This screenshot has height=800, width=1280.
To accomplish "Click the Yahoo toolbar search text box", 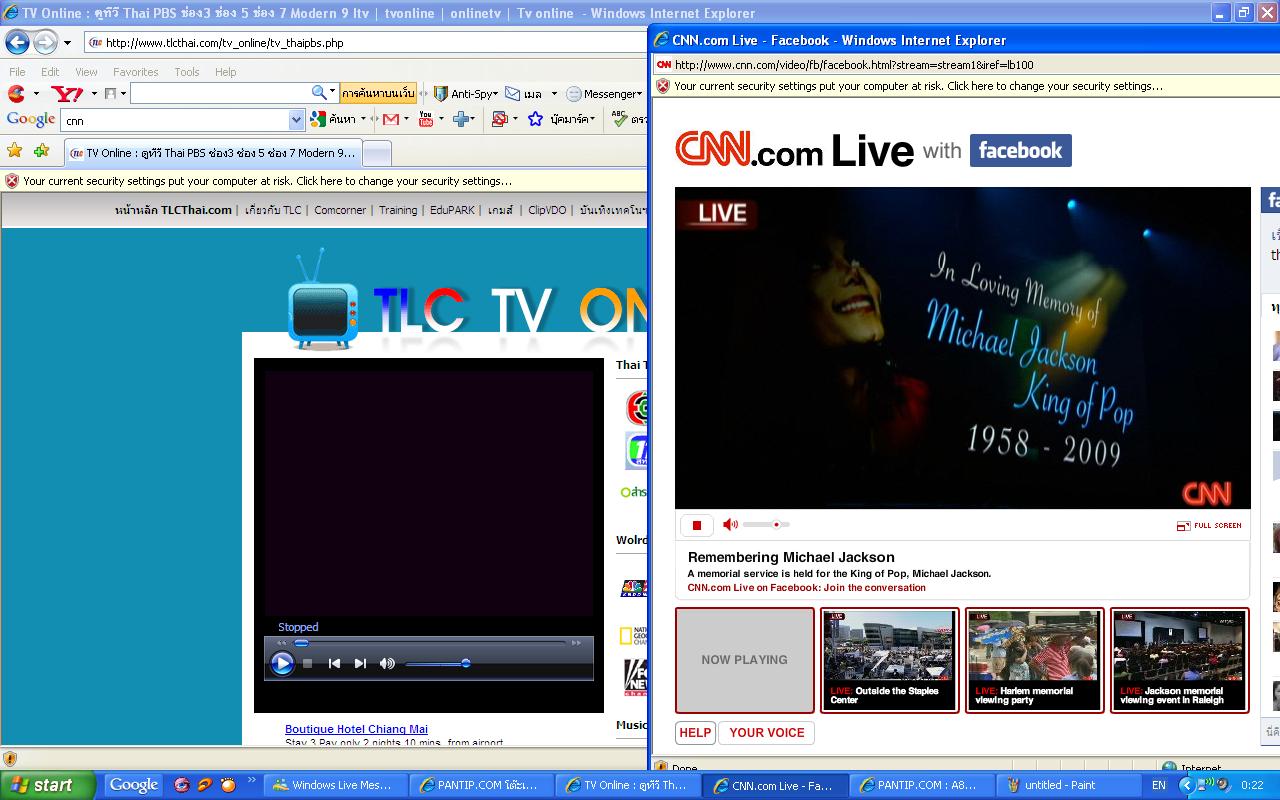I will [x=220, y=93].
